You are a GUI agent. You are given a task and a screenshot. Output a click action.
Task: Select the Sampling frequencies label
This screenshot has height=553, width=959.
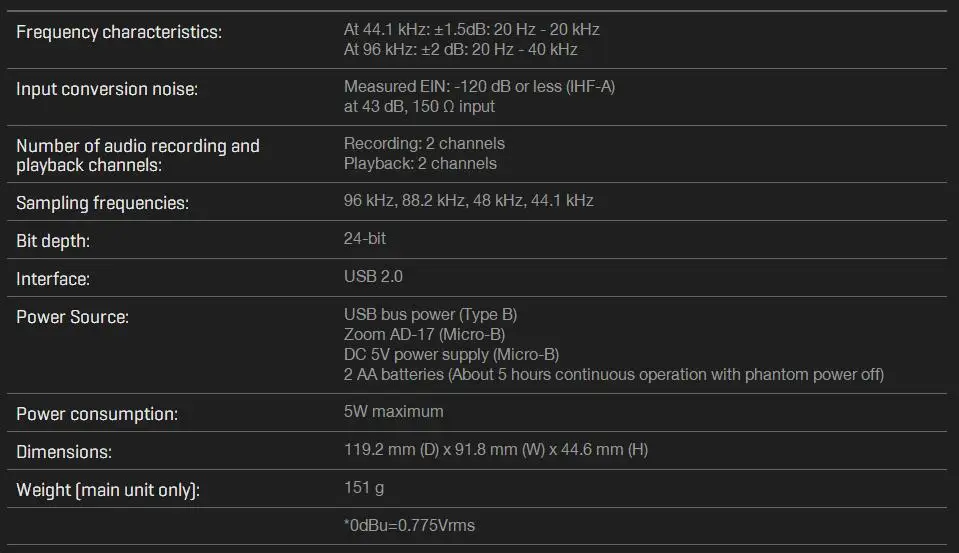[102, 203]
